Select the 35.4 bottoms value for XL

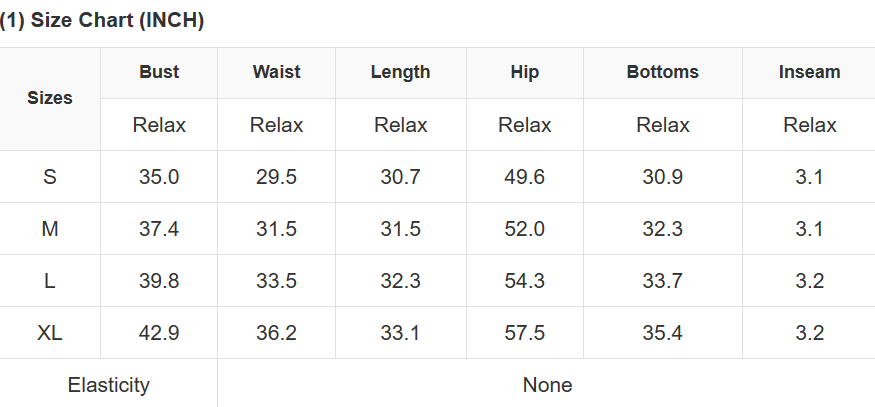(x=662, y=333)
